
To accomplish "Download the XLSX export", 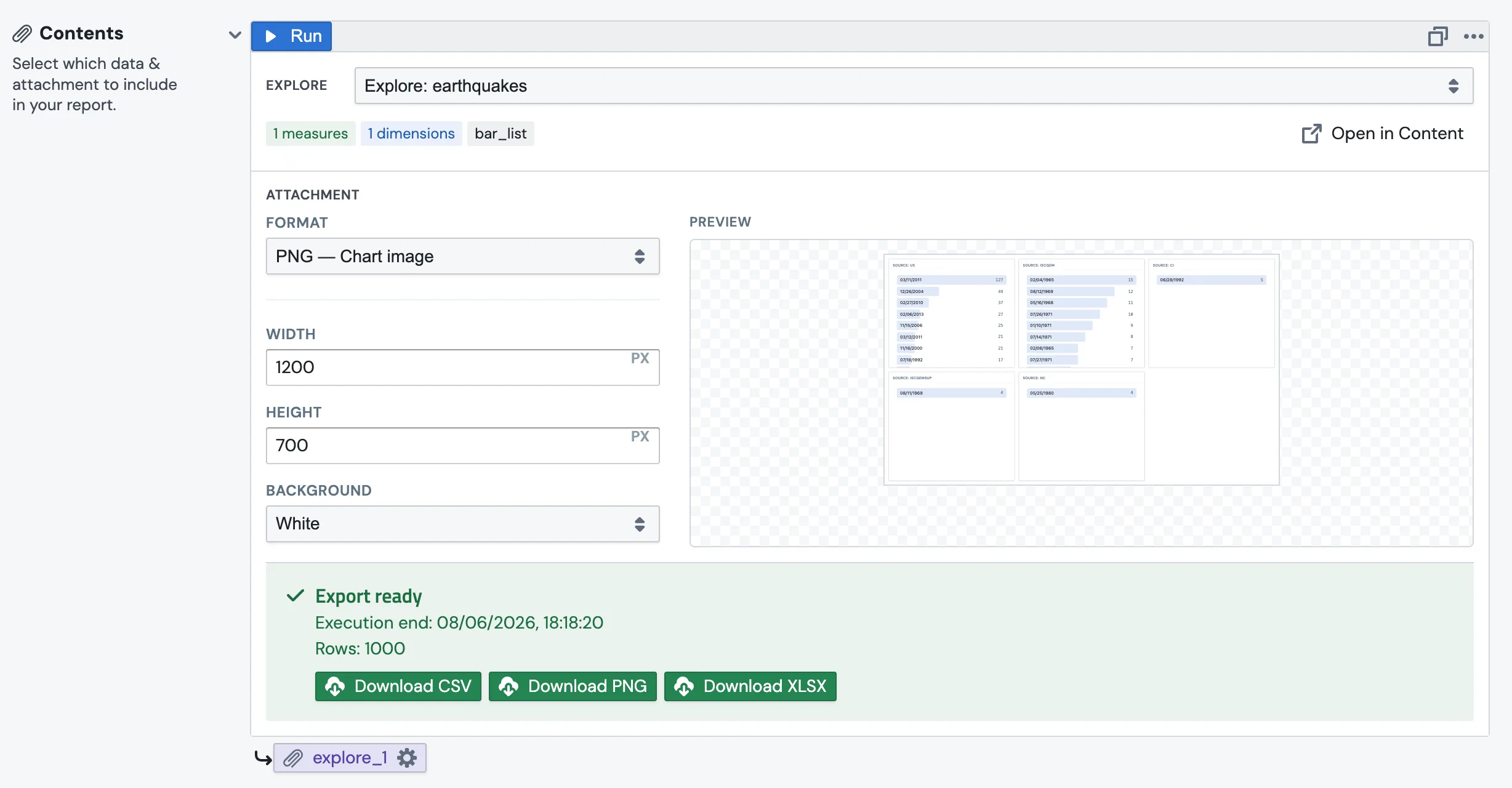I will point(750,686).
